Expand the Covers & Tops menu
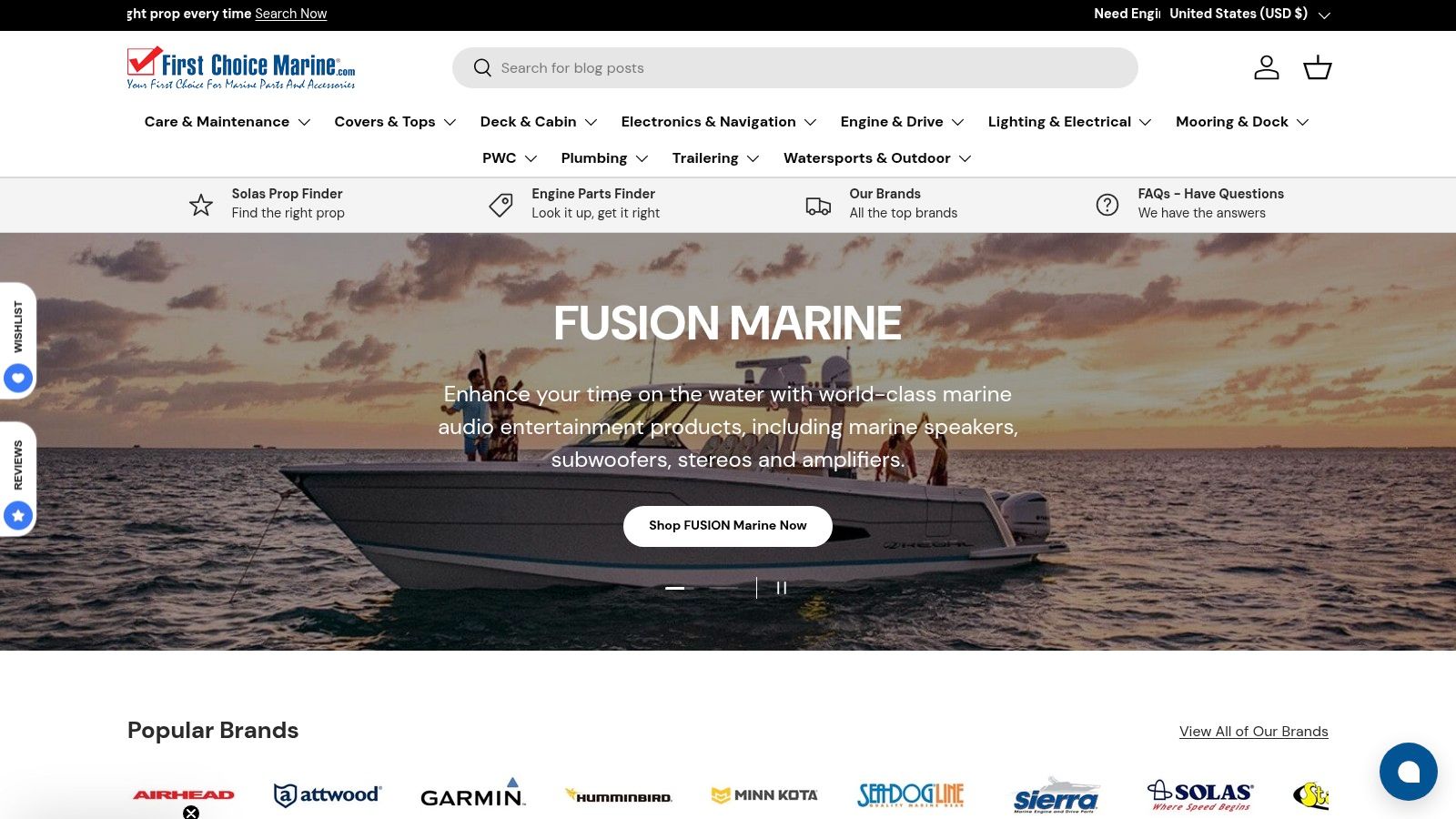The image size is (1456, 819). pyautogui.click(x=395, y=122)
